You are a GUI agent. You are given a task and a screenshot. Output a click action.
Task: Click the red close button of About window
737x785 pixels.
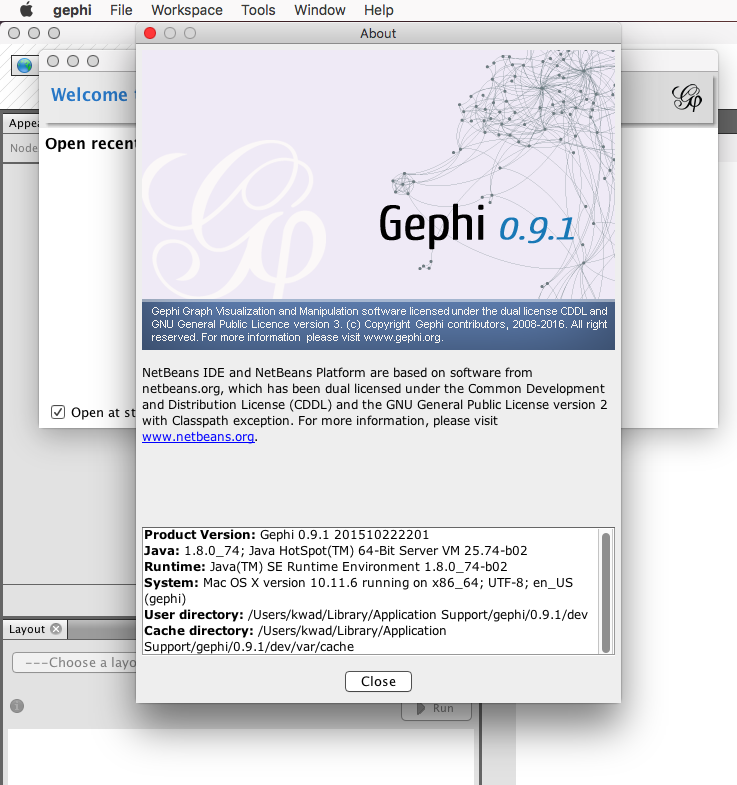click(x=150, y=33)
